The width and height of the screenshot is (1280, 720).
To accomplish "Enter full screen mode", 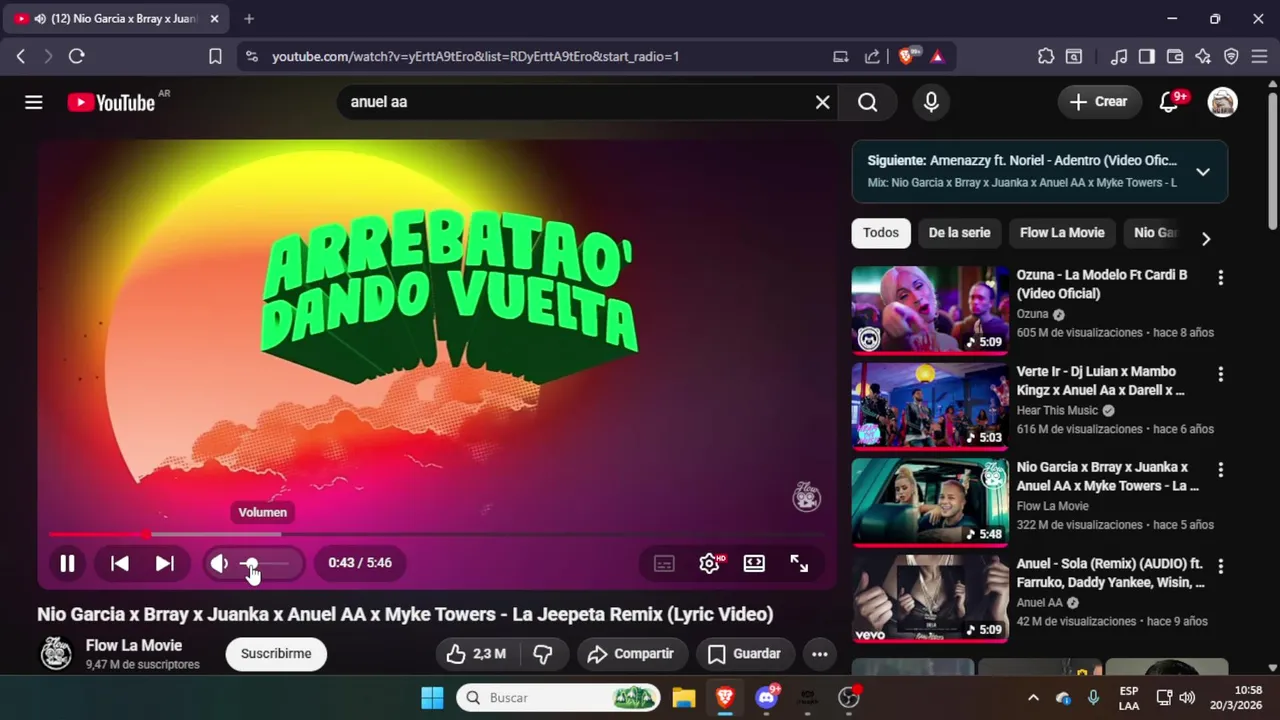I will click(x=799, y=564).
